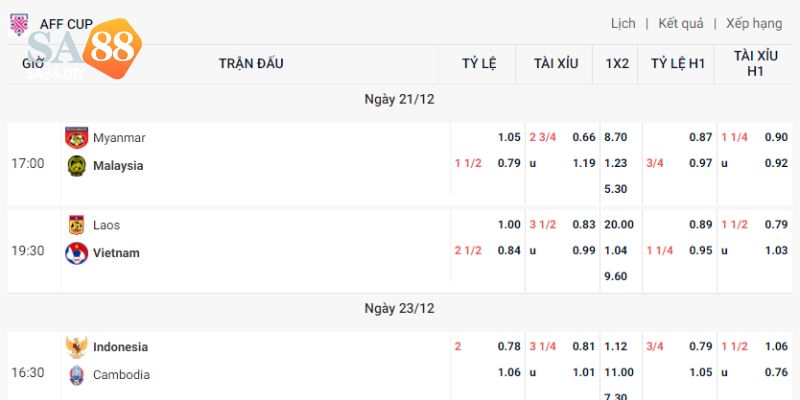Click the Laos team flag icon
The image size is (800, 400).
click(76, 225)
